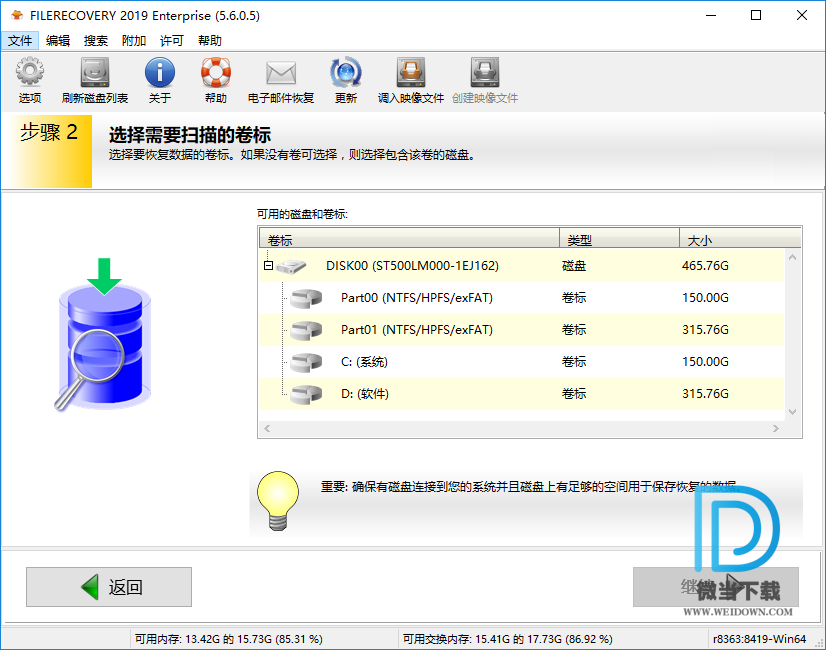826x650 pixels.
Task: Open the 许可 menu
Action: [x=172, y=41]
